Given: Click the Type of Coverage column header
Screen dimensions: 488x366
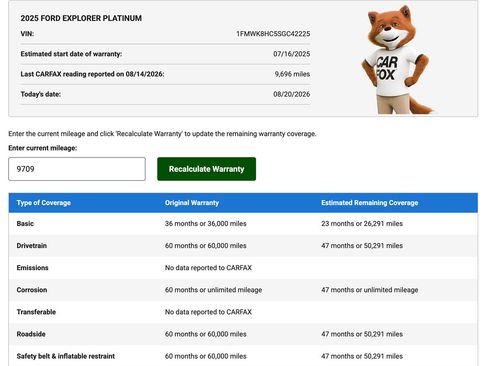Looking at the screenshot, I should click(44, 203).
